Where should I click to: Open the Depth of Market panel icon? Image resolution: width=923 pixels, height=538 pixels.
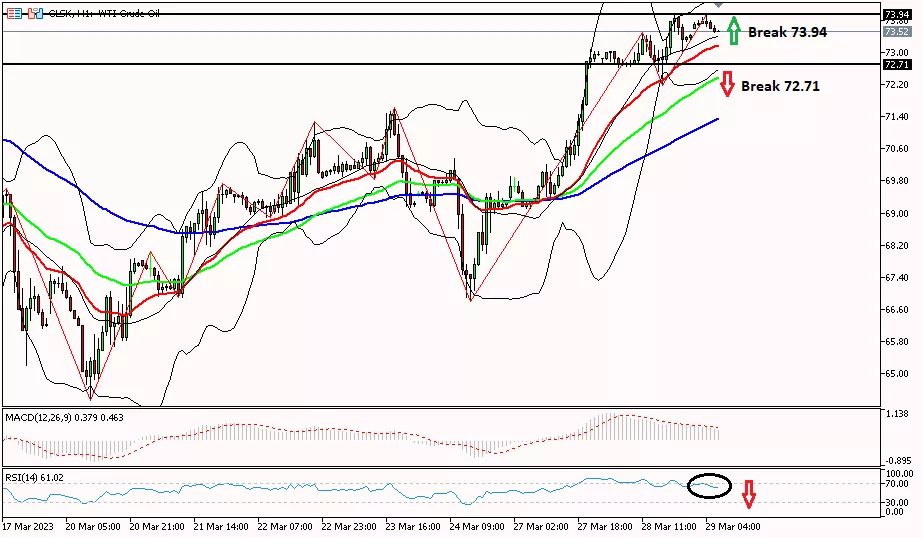(15, 13)
